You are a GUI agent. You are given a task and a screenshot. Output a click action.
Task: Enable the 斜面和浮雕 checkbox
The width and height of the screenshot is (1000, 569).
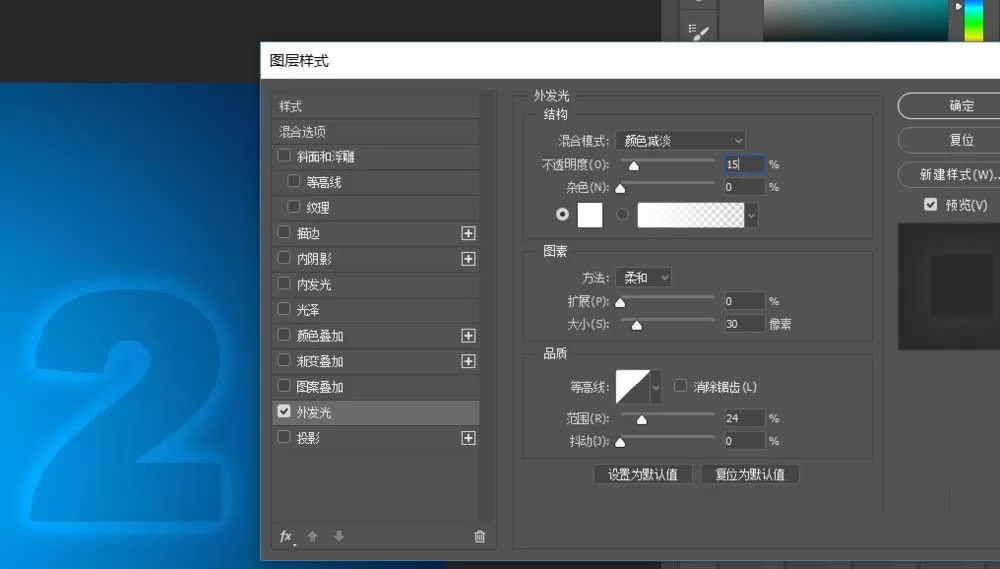point(284,156)
